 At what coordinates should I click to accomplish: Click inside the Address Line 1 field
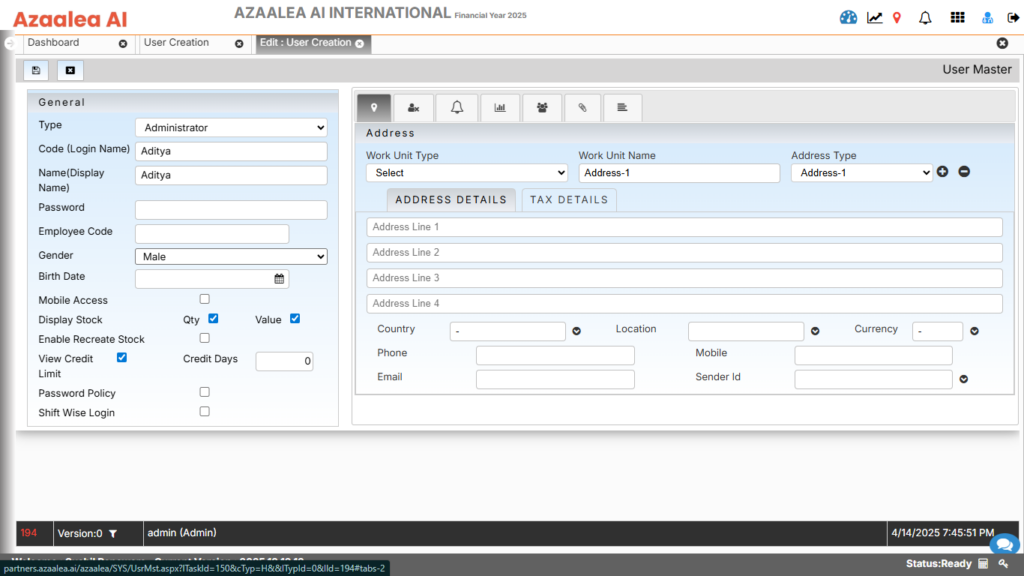tap(683, 226)
